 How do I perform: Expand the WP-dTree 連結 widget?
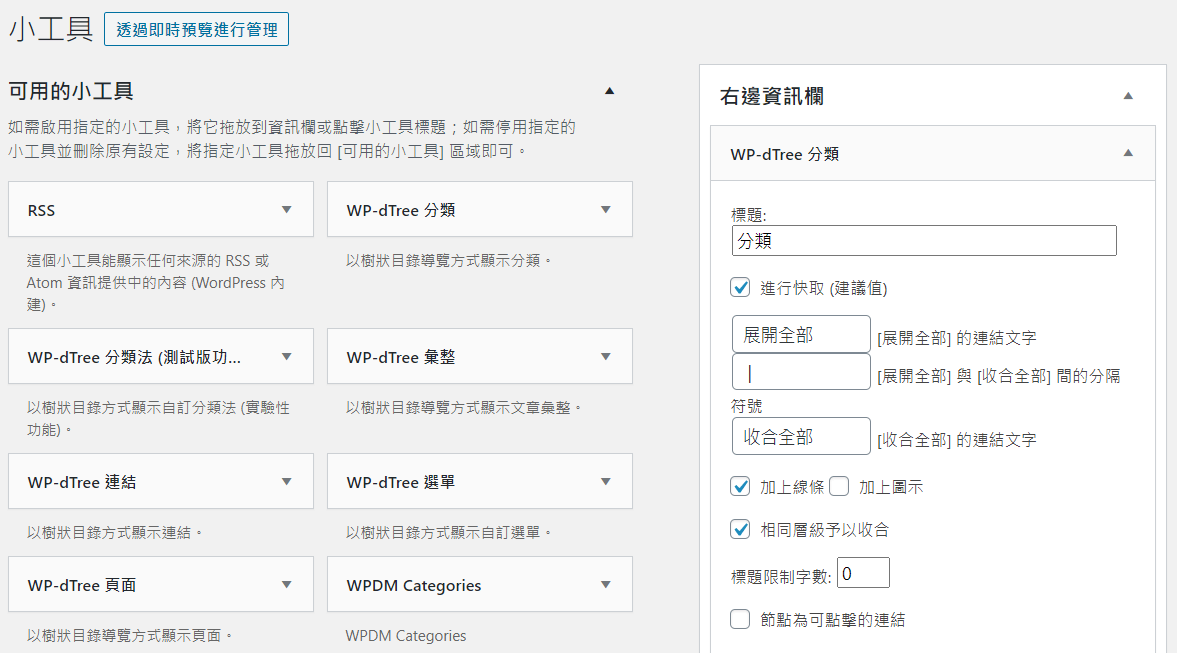287,481
